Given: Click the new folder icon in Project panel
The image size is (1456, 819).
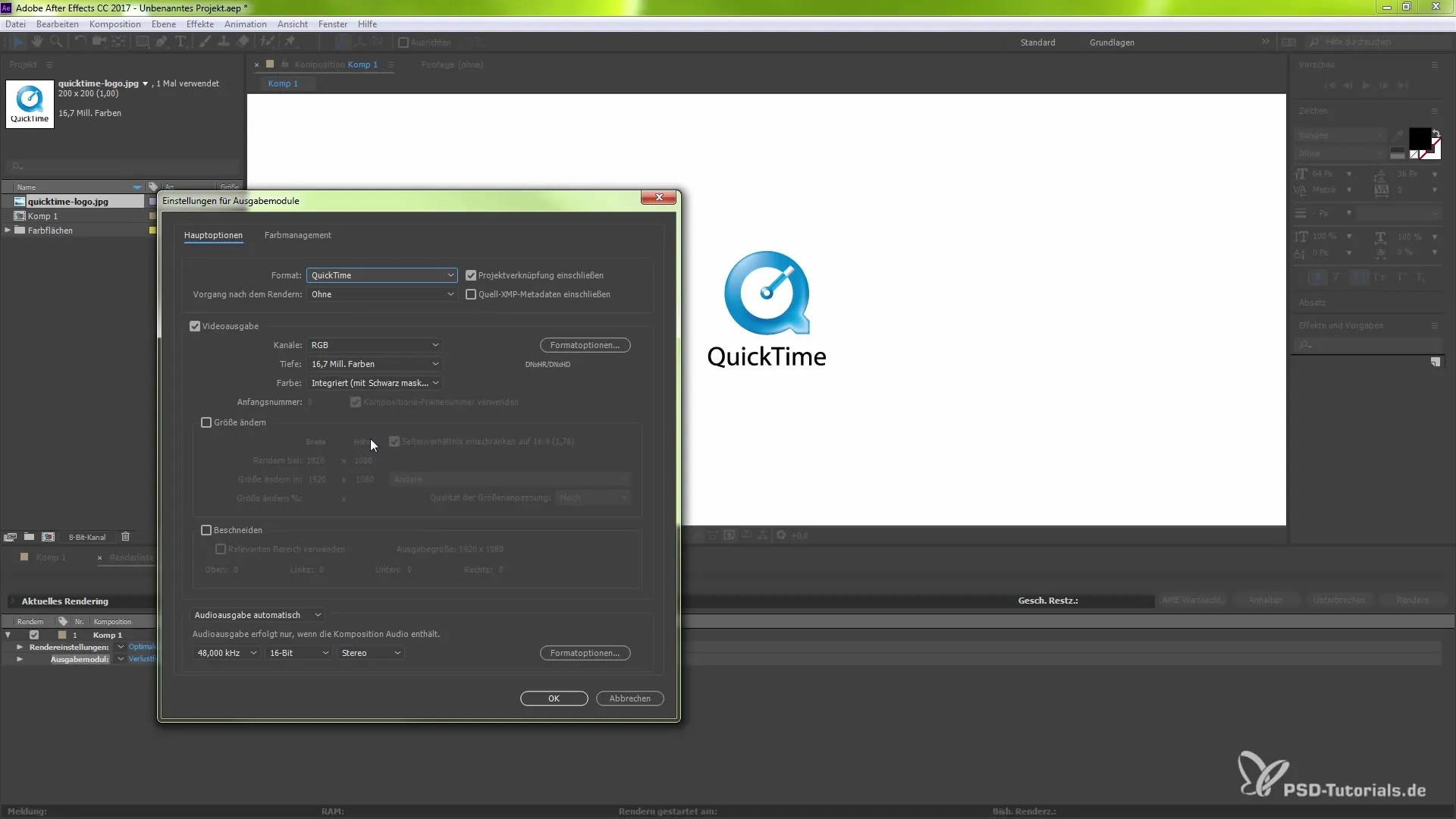Looking at the screenshot, I should [x=29, y=537].
